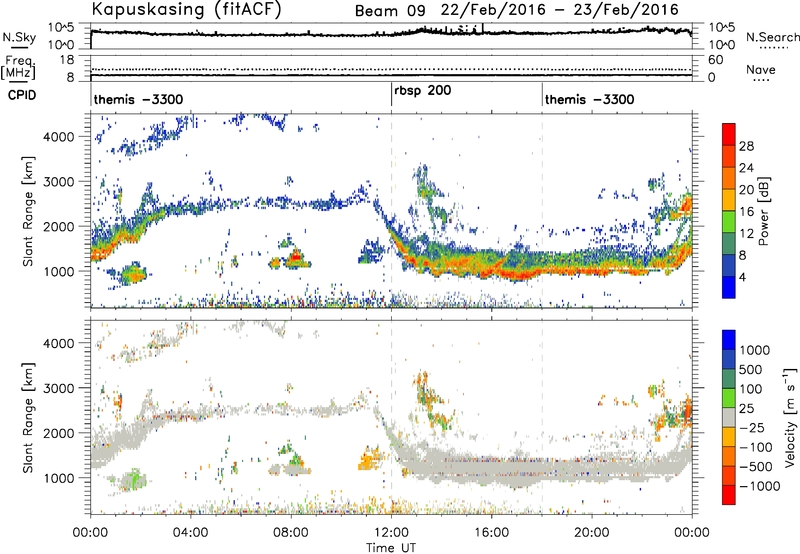Click the '20:00' time tick label
800x554 pixels.
pos(592,533)
